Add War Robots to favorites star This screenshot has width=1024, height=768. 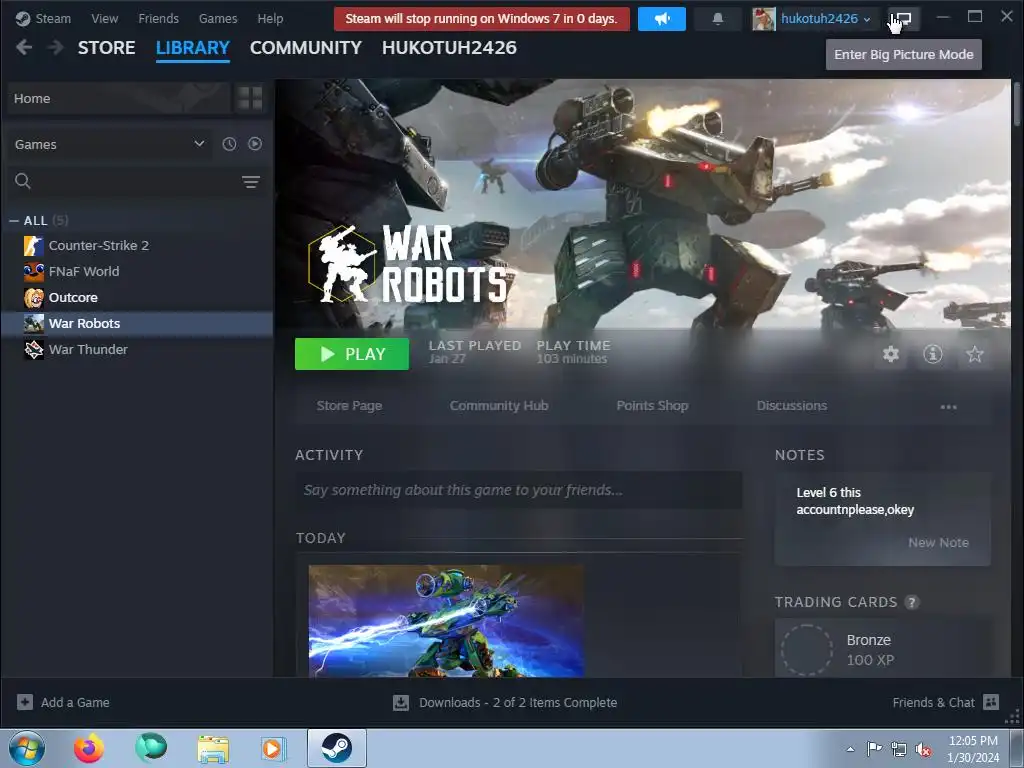tap(974, 354)
